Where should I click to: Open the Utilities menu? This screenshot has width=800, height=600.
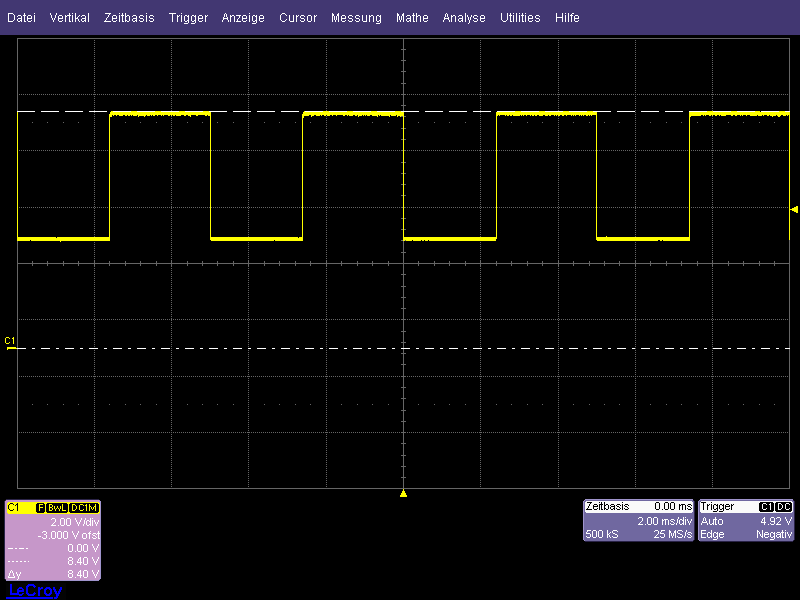coord(520,18)
